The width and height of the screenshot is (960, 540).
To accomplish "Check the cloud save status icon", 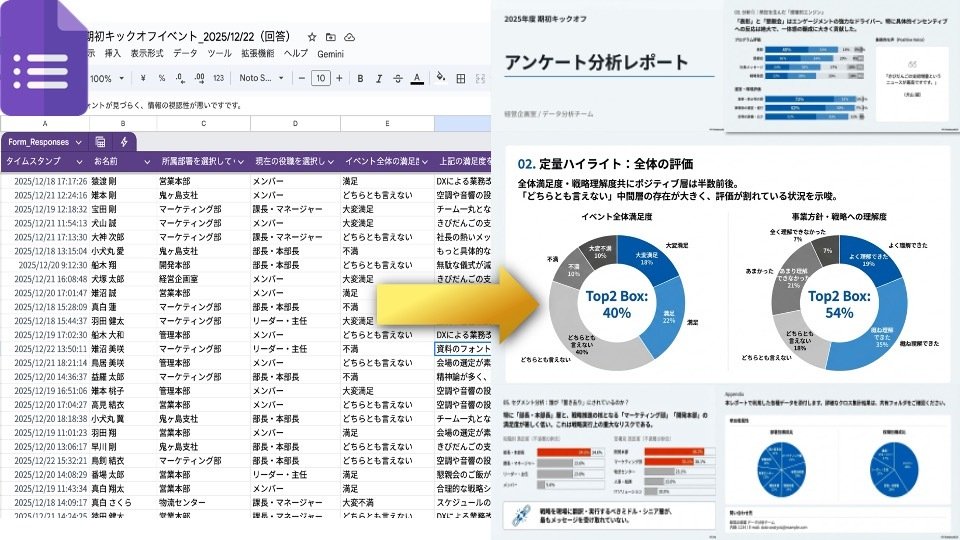I will pos(350,37).
